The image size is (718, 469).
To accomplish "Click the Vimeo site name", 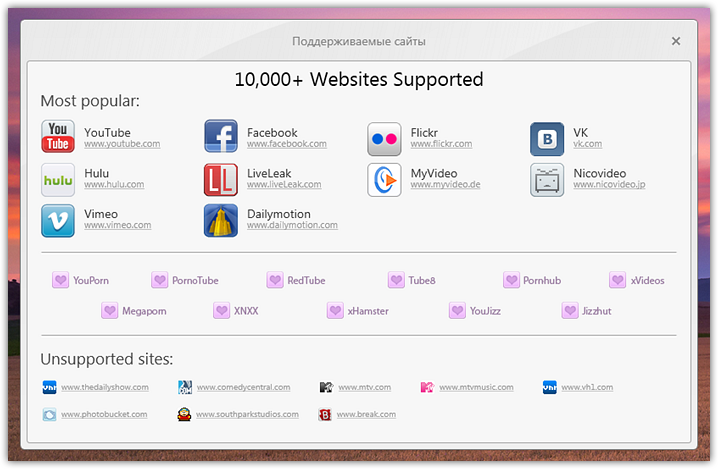I will [101, 214].
